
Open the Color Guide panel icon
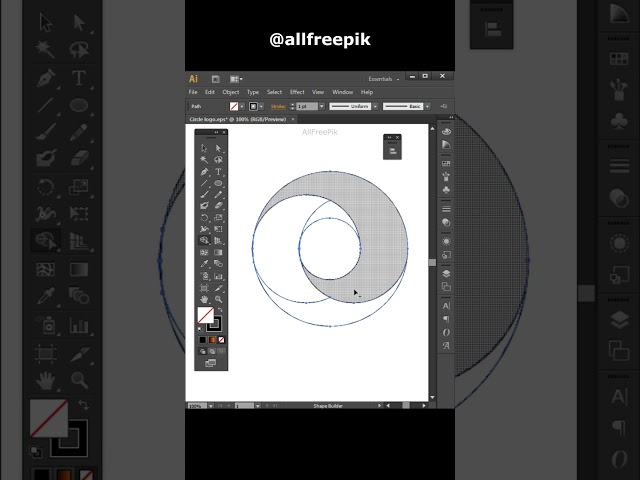[446, 144]
